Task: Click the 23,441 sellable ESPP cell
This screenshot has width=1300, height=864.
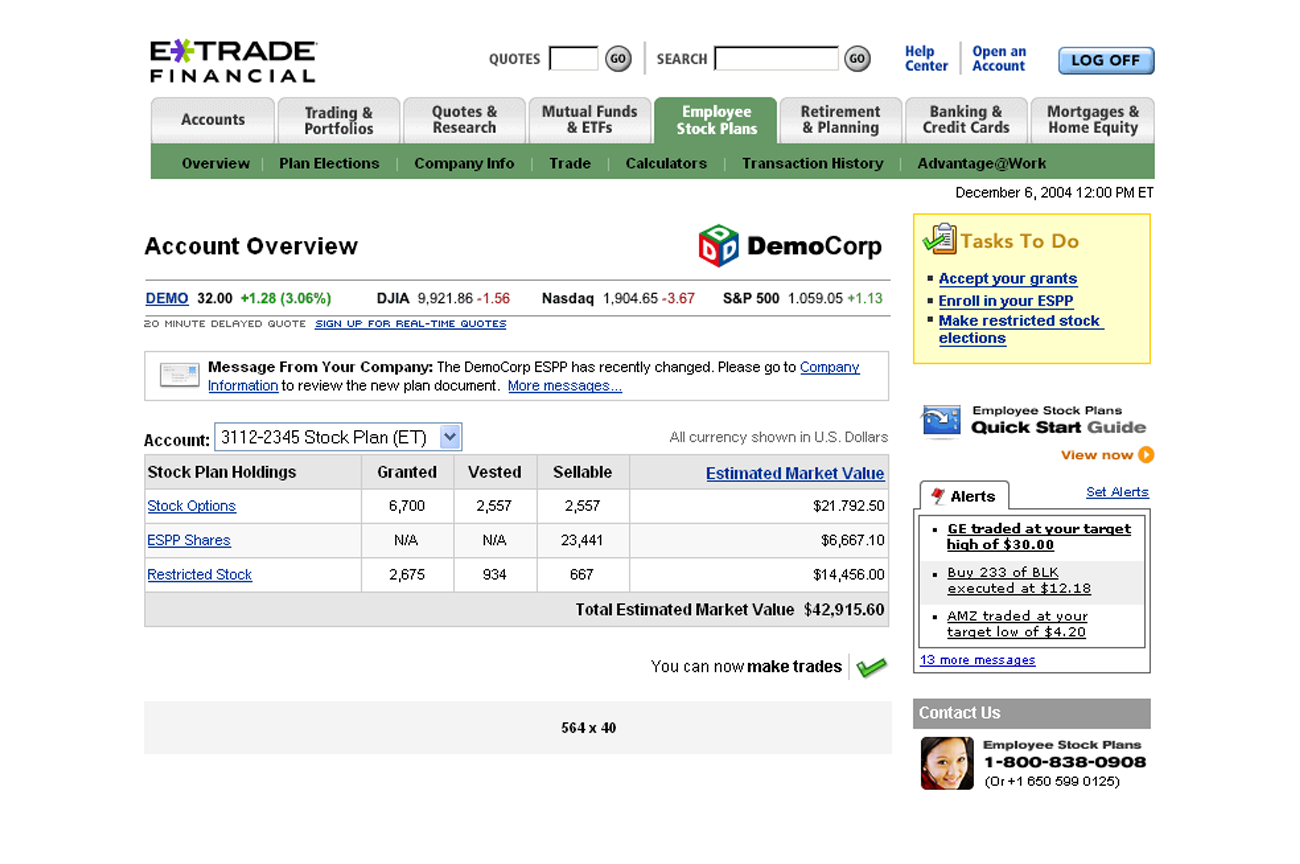Action: [x=582, y=540]
